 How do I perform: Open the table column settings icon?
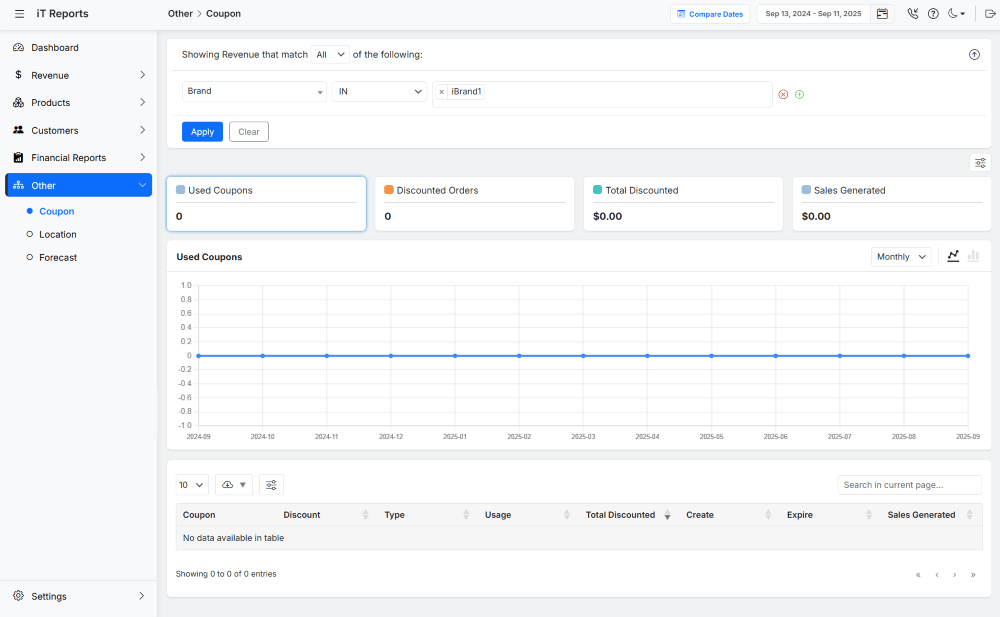tap(271, 484)
